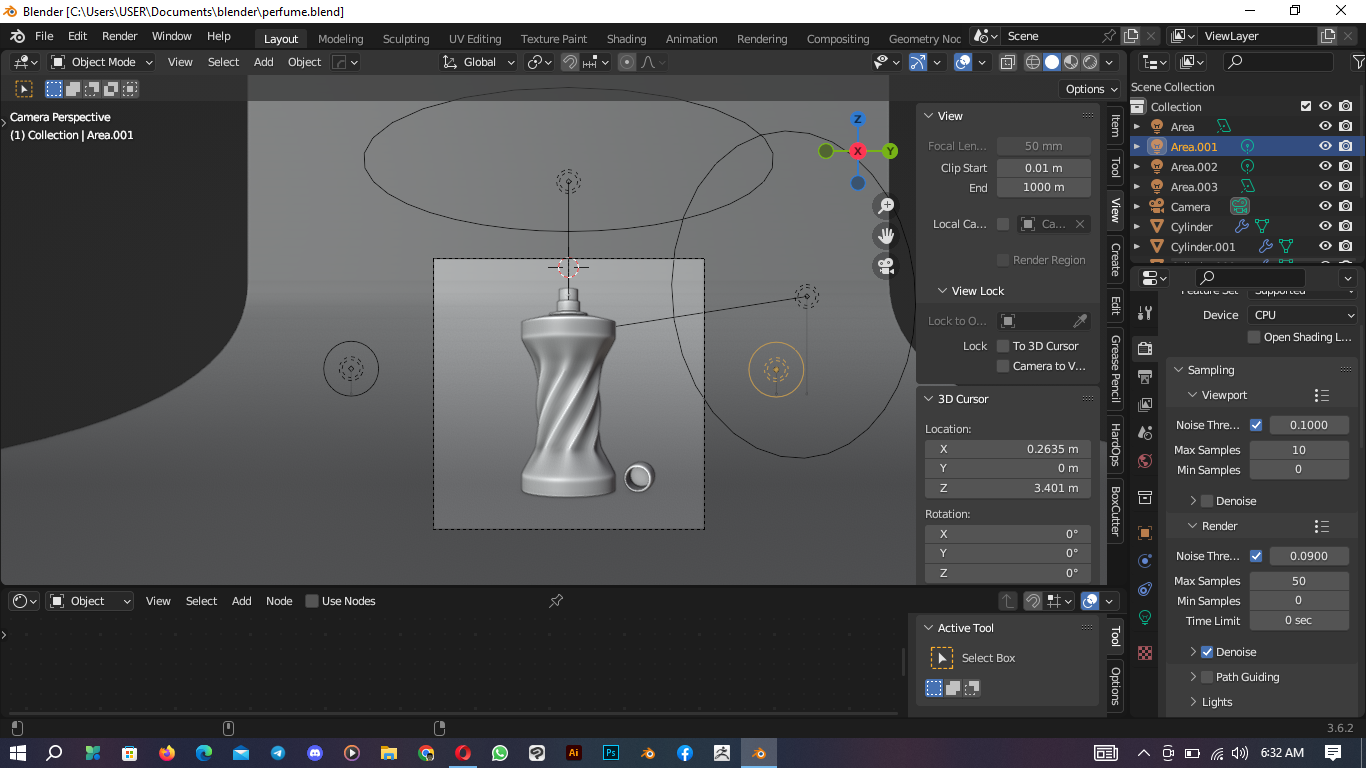The image size is (1366, 768).
Task: Enable Lock To 3D Cursor checkbox
Action: [x=1003, y=346]
